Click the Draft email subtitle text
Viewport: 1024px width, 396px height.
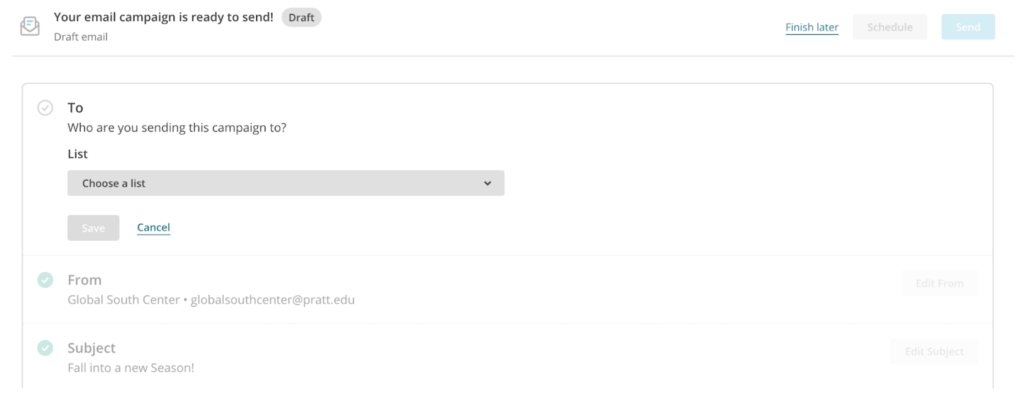(80, 37)
